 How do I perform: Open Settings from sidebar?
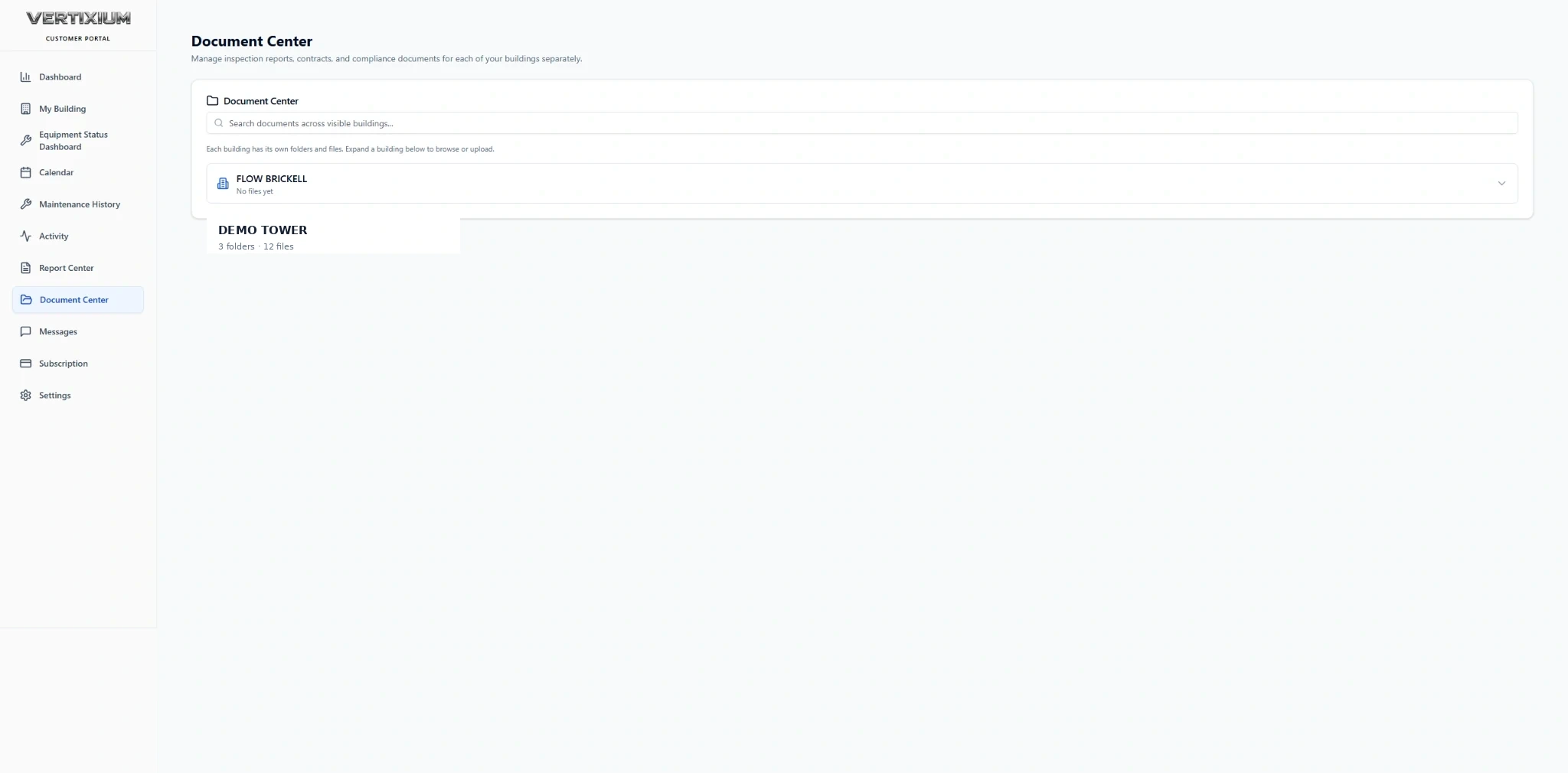[x=78, y=396]
